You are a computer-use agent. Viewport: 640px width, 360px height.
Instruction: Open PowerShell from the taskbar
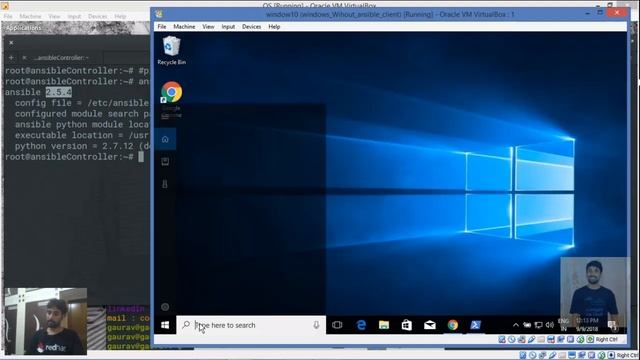click(475, 325)
